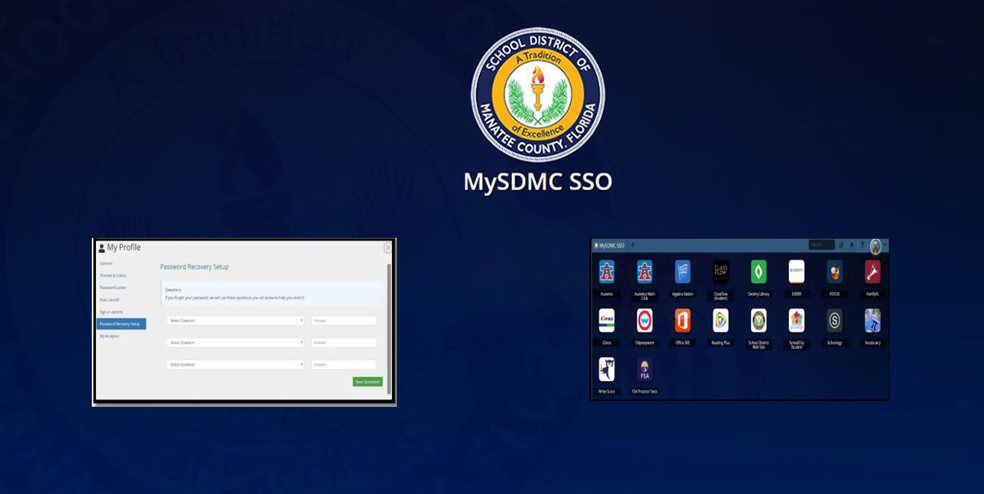Open the FSA Practice Tests tile
Screen dimensions: 984x494
click(644, 369)
